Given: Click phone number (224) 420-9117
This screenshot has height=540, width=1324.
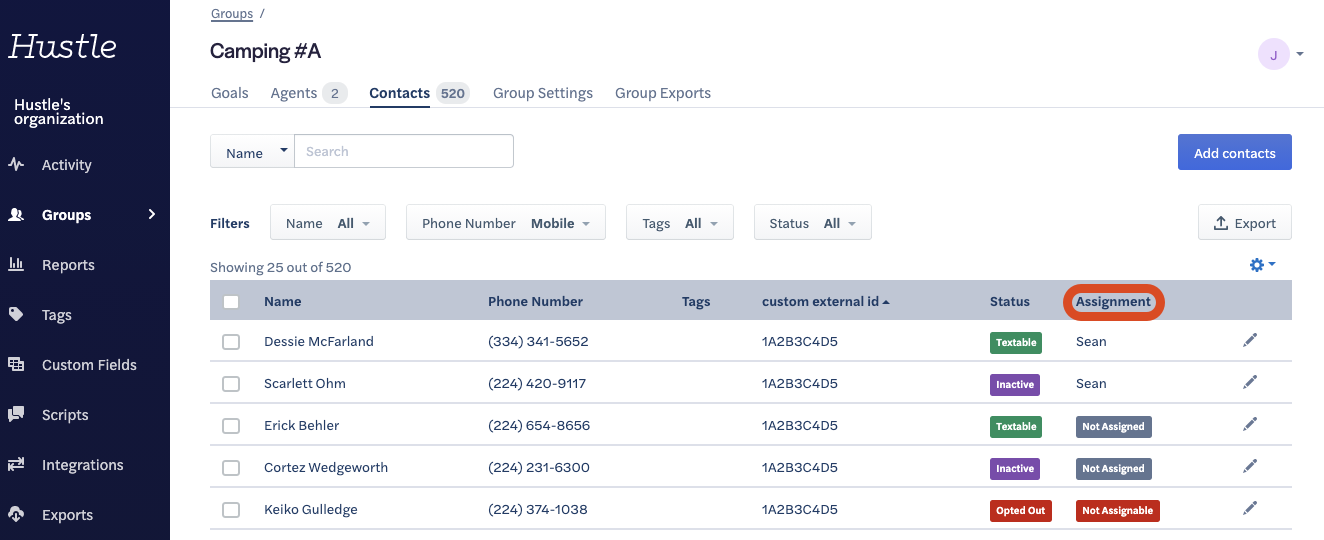Looking at the screenshot, I should pos(537,383).
